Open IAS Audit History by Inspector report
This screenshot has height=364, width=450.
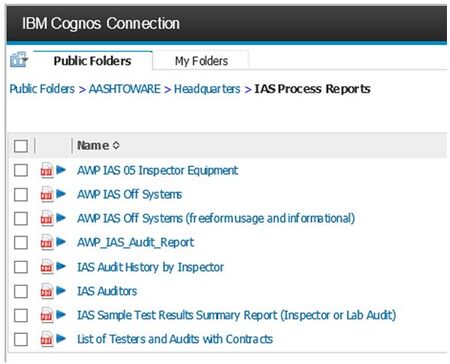150,267
